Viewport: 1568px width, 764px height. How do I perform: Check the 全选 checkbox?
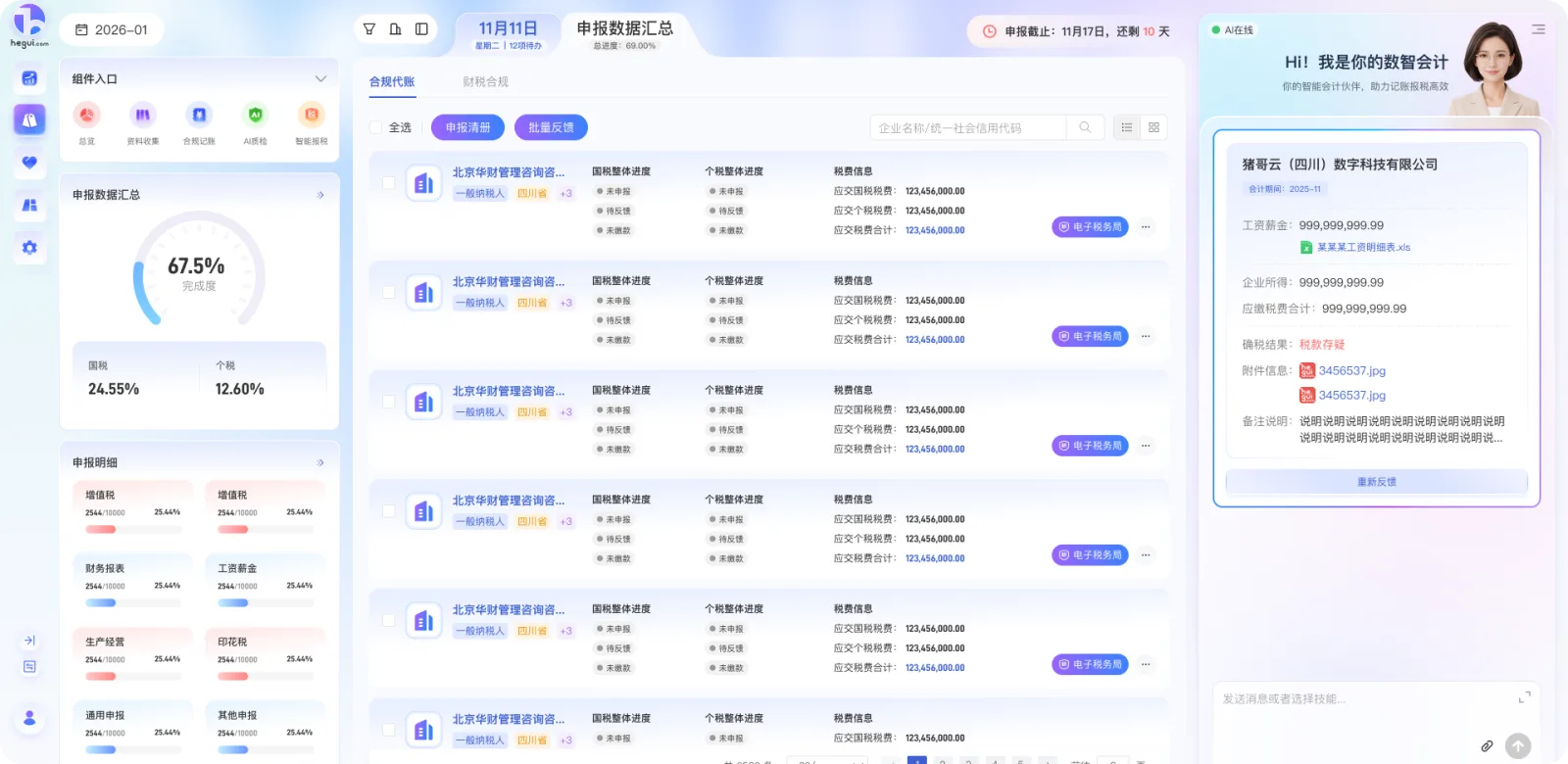pyautogui.click(x=375, y=127)
